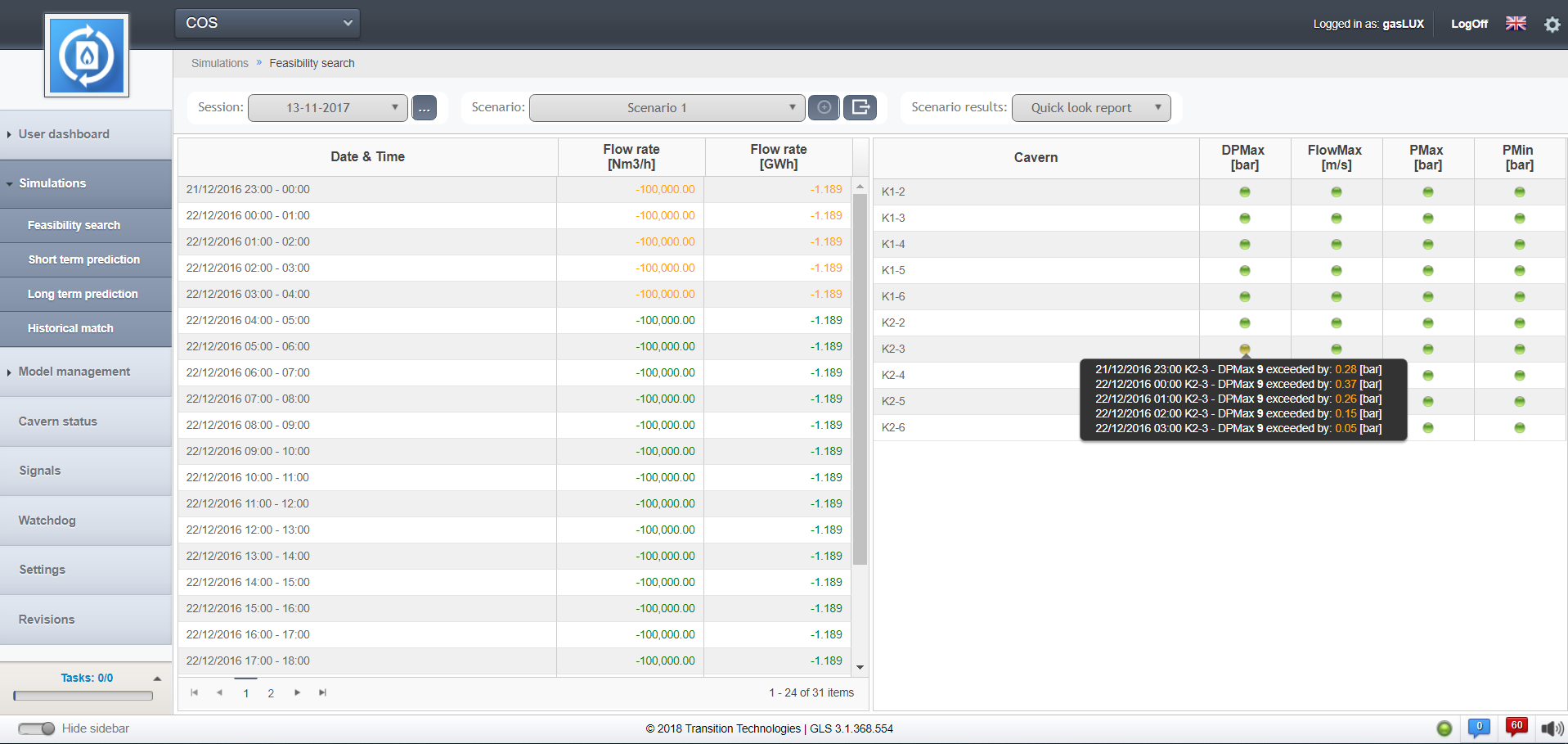Screen dimensions: 1568x744
Task: Click the red alerts icon showing 60
Action: (x=1516, y=727)
